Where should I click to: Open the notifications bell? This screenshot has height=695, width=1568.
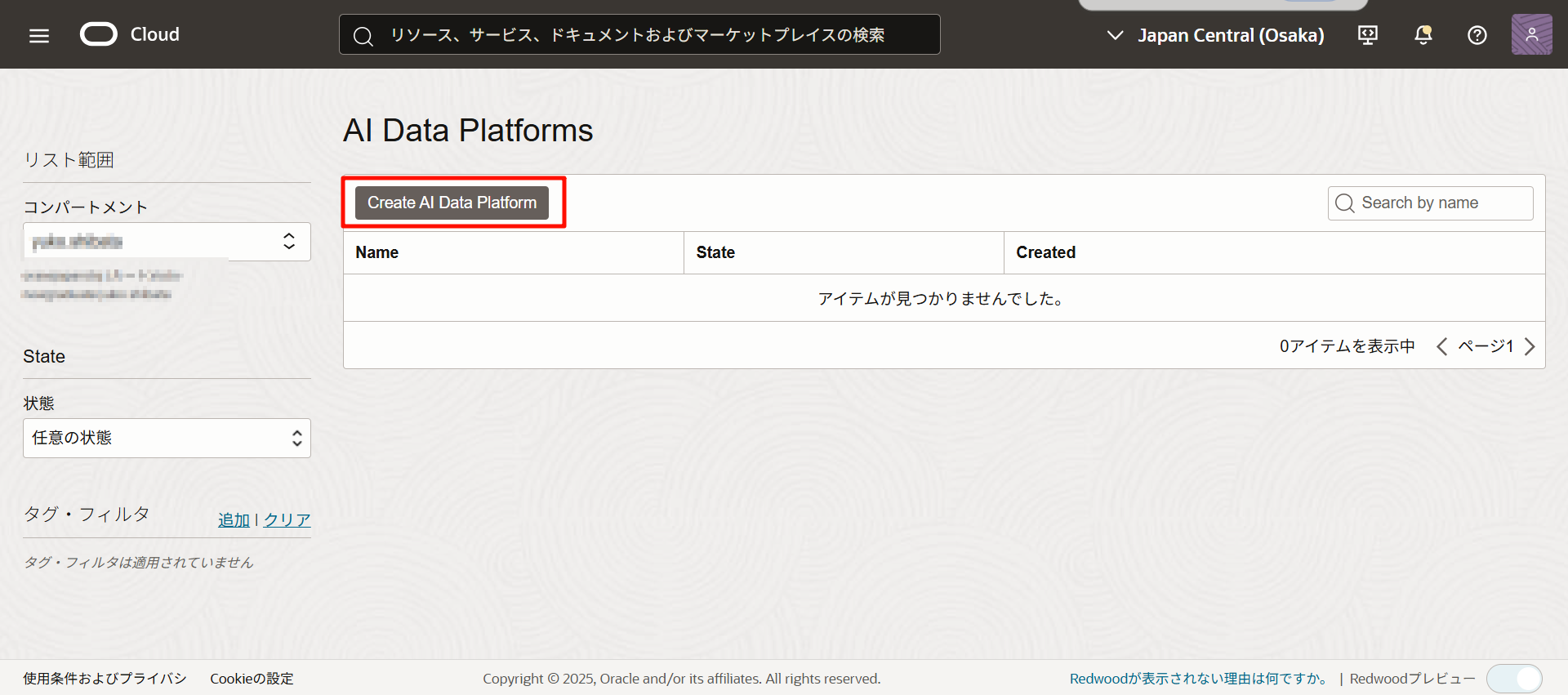pyautogui.click(x=1423, y=35)
